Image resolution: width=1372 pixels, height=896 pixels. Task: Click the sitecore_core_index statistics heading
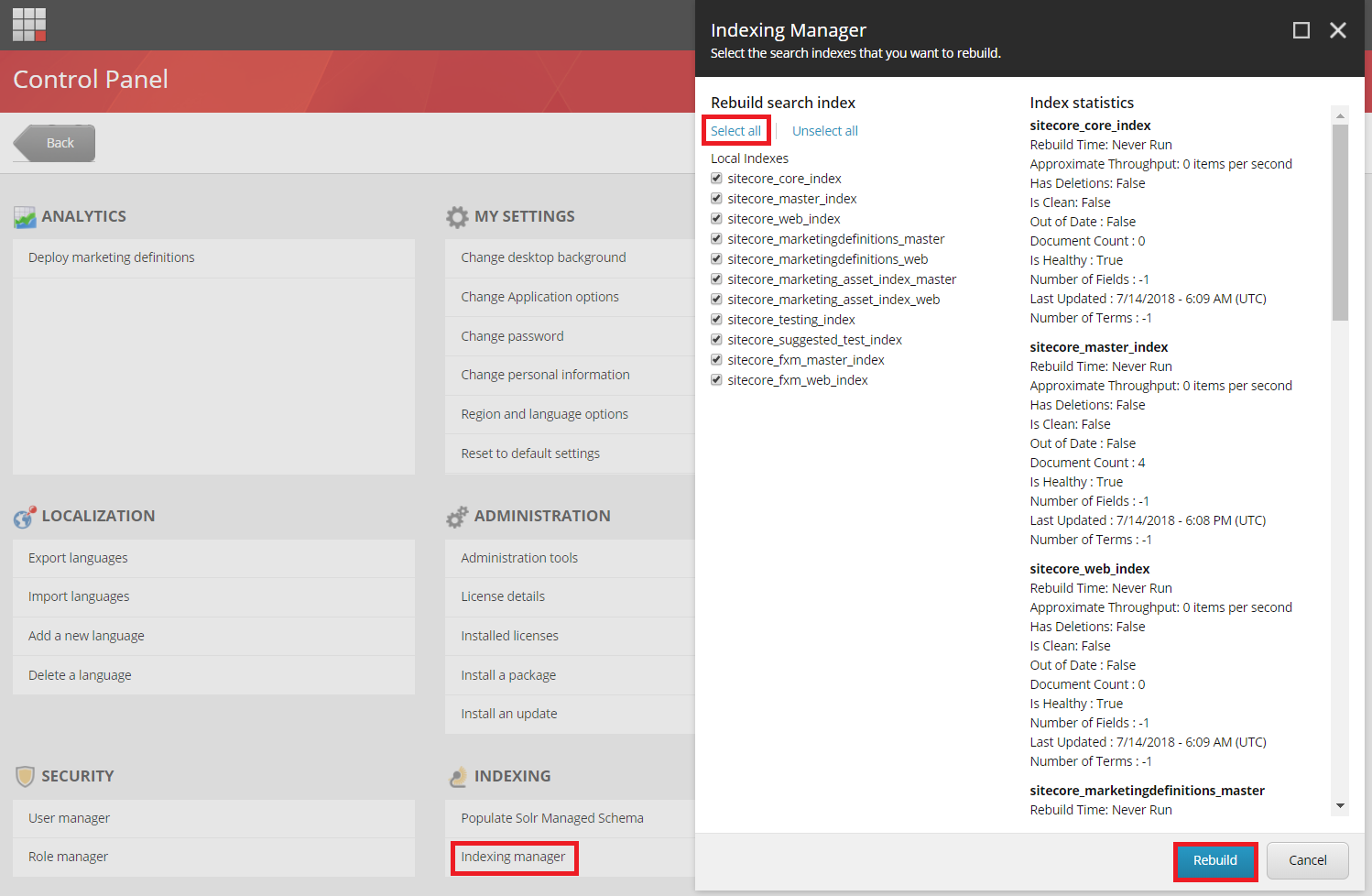(x=1090, y=126)
